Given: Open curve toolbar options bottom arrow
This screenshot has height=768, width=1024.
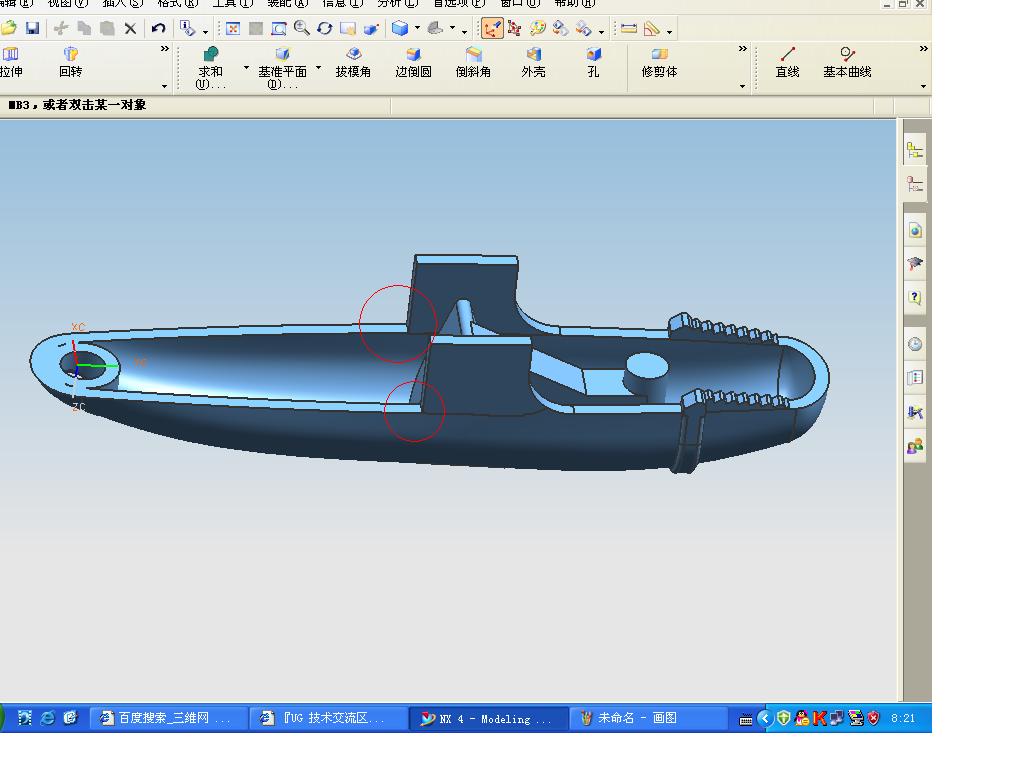Looking at the screenshot, I should point(923,86).
